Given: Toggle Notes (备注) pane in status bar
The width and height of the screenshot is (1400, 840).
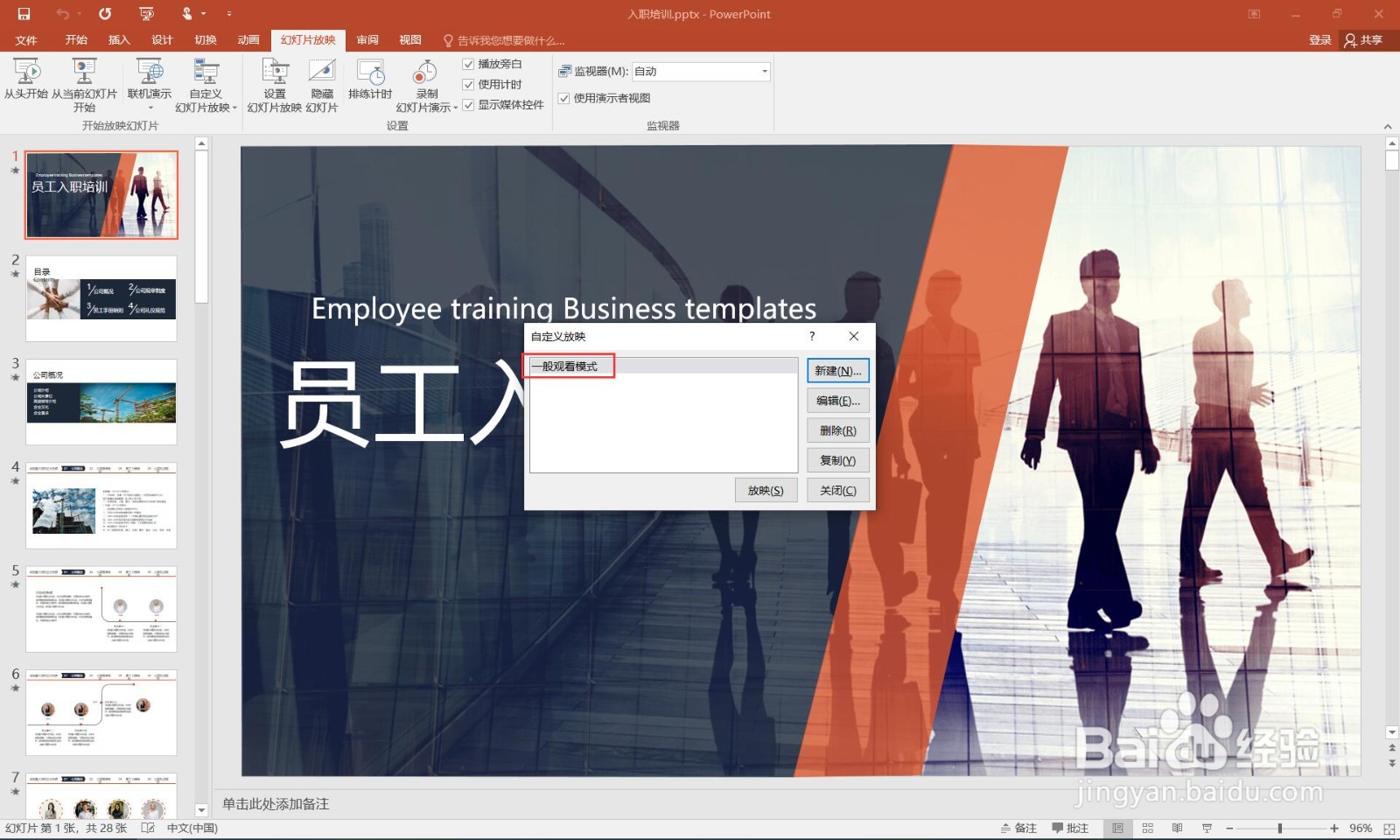Looking at the screenshot, I should click(1018, 828).
